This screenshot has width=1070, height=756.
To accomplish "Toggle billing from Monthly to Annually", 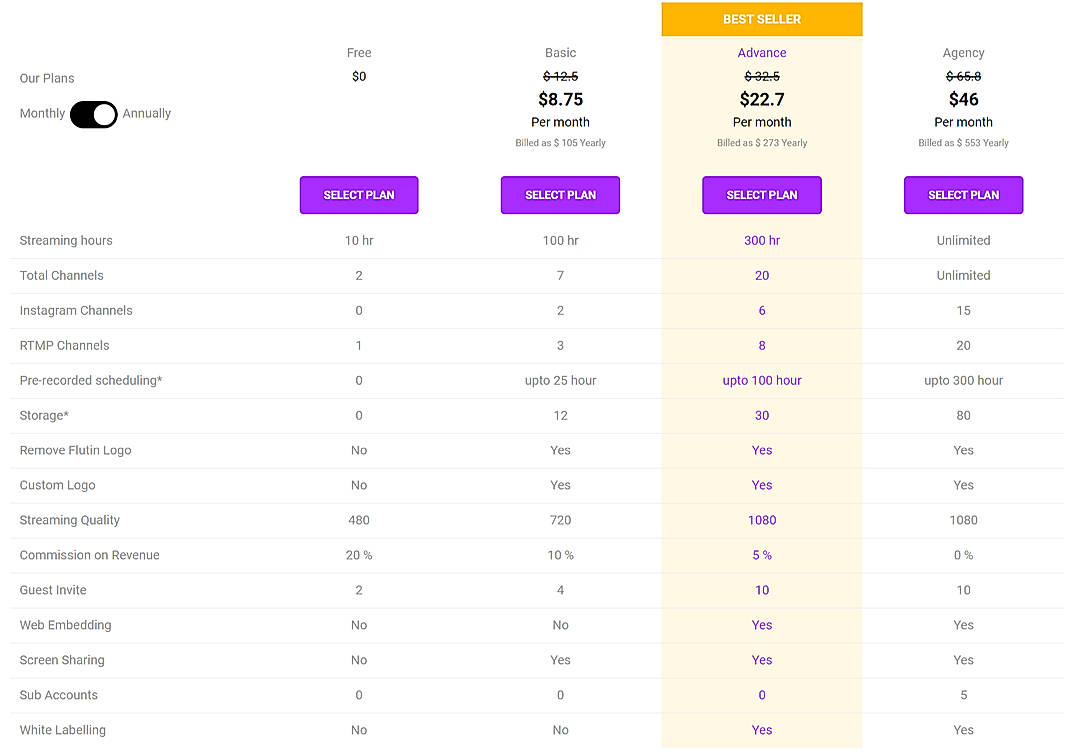I will (93, 115).
